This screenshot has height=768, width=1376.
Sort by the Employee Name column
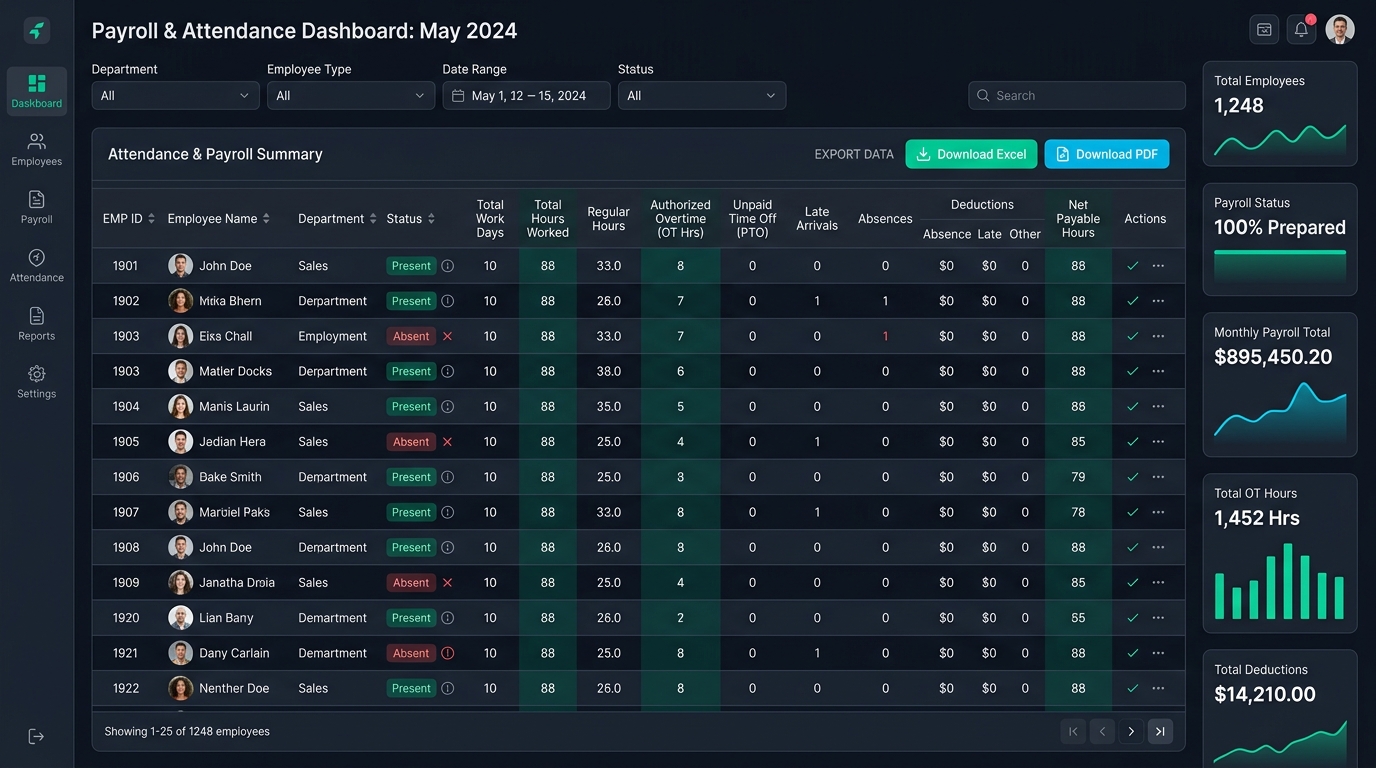(219, 219)
